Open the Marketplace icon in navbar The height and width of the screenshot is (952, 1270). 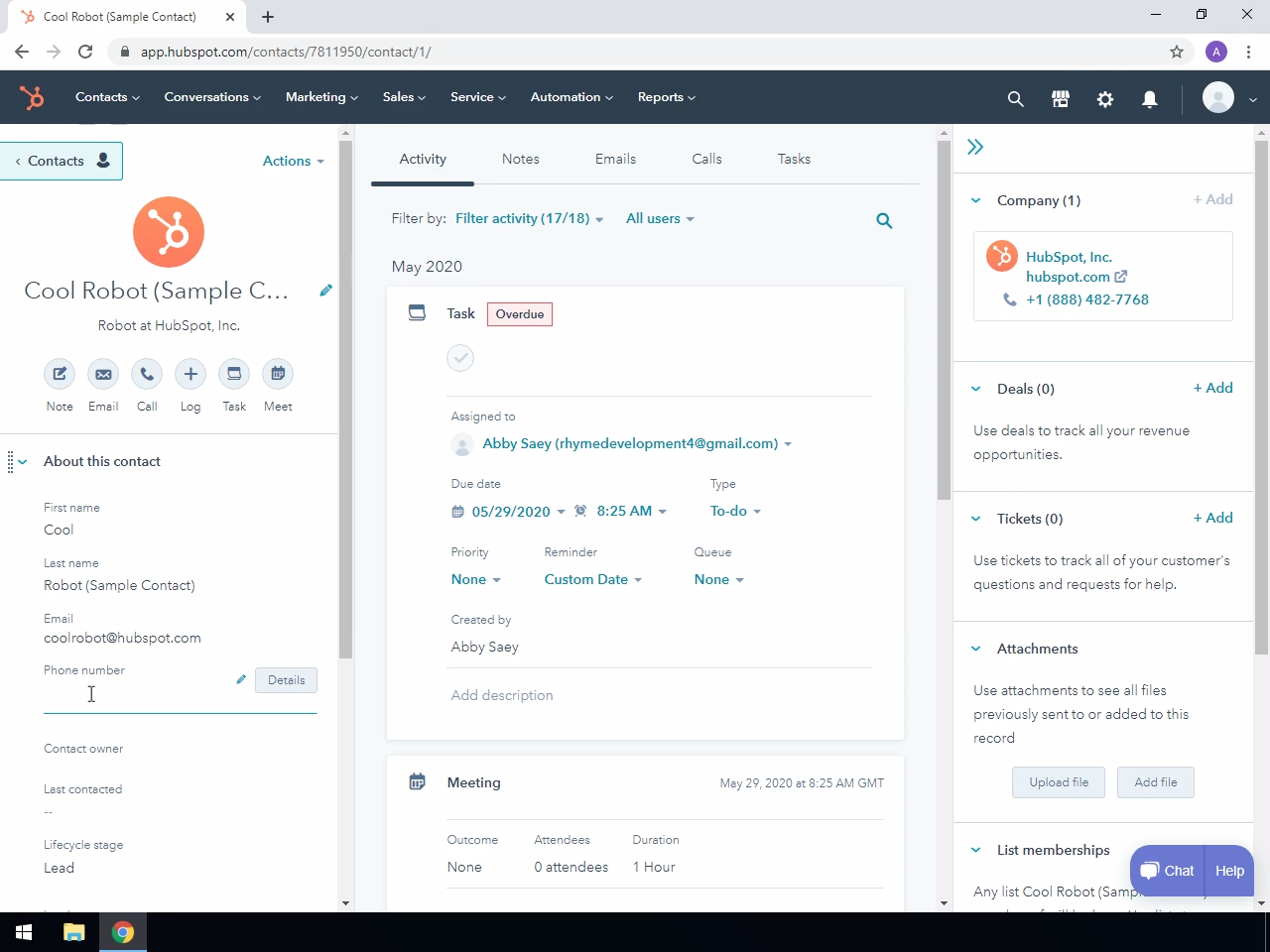point(1061,98)
